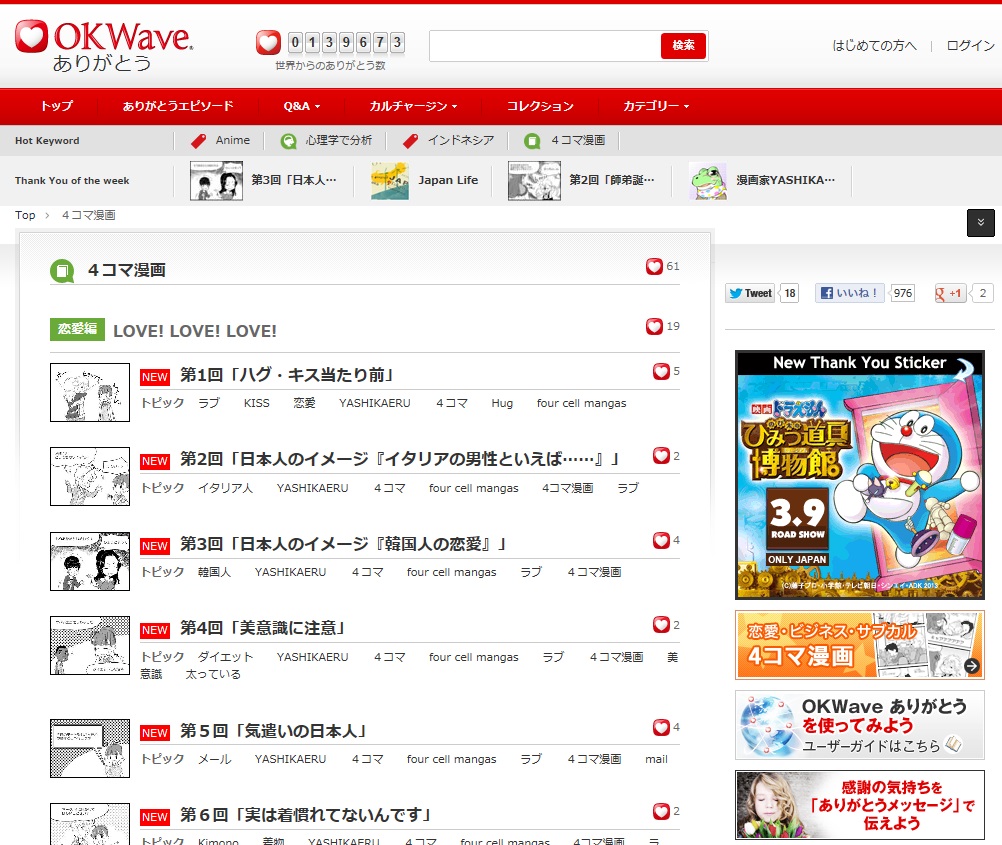Viewport: 1002px width, 845px height.
Task: Open the ありがとうエピソード menu item
Action: point(178,106)
